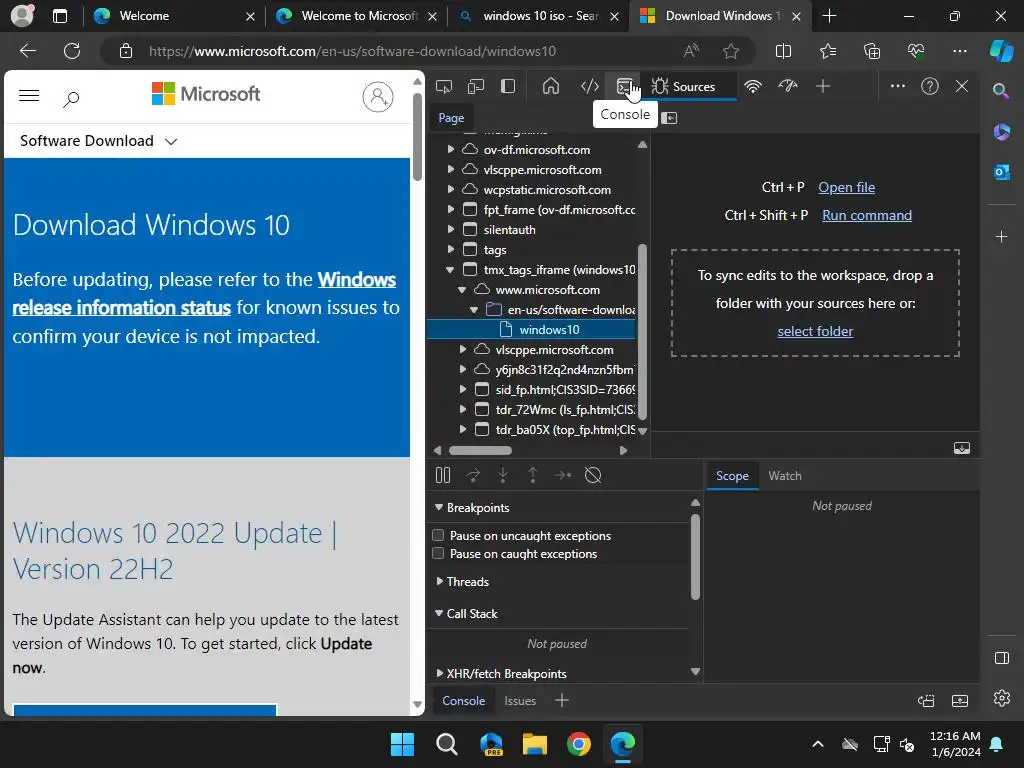1024x768 pixels.
Task: Open the Windows Start menu
Action: (x=402, y=744)
